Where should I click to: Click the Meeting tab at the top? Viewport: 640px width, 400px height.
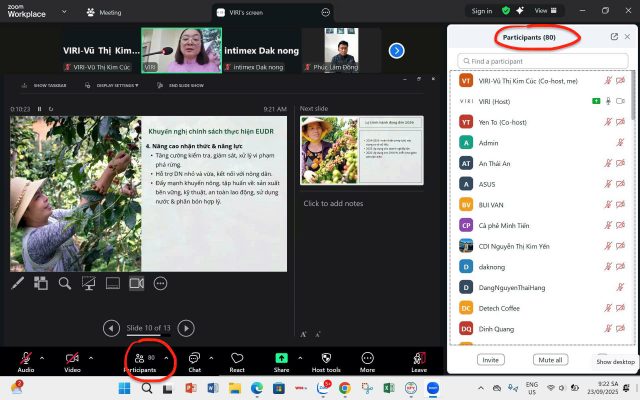click(104, 13)
